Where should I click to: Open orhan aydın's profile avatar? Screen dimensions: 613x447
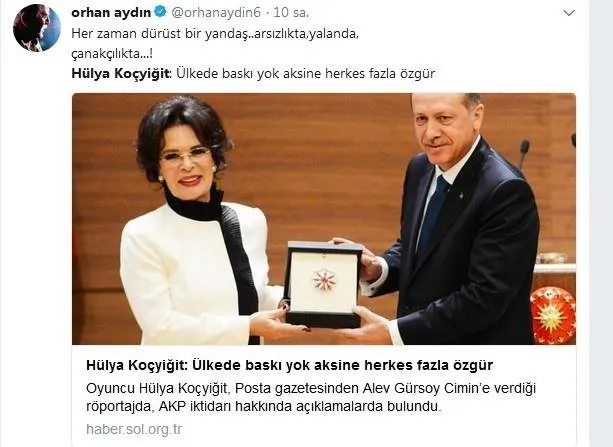click(37, 28)
